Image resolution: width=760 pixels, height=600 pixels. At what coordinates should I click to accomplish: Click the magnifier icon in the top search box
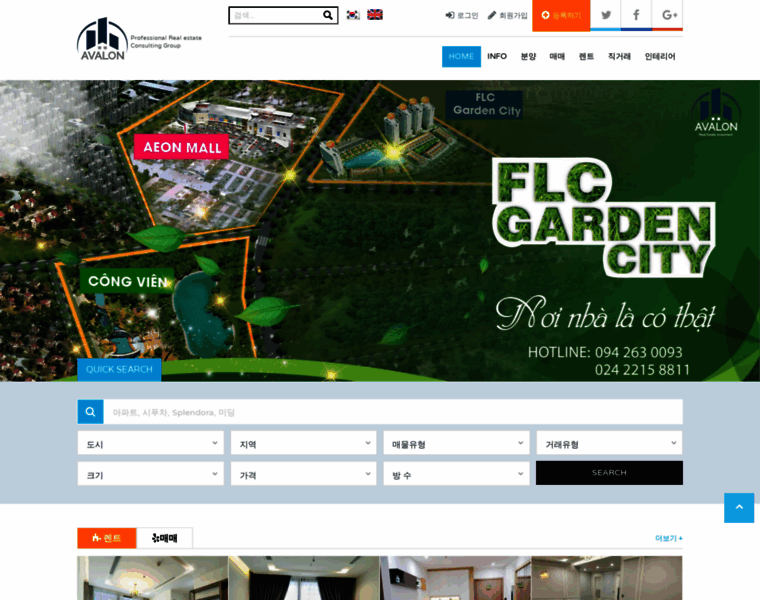click(328, 15)
